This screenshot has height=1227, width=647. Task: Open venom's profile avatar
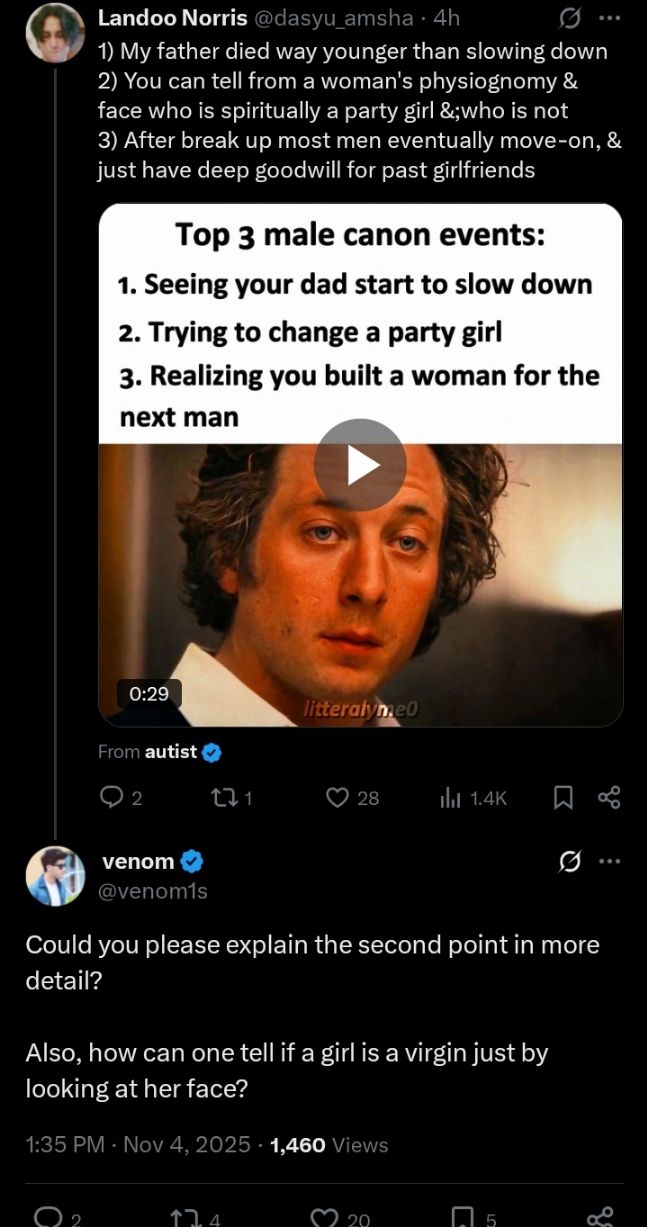[55, 875]
